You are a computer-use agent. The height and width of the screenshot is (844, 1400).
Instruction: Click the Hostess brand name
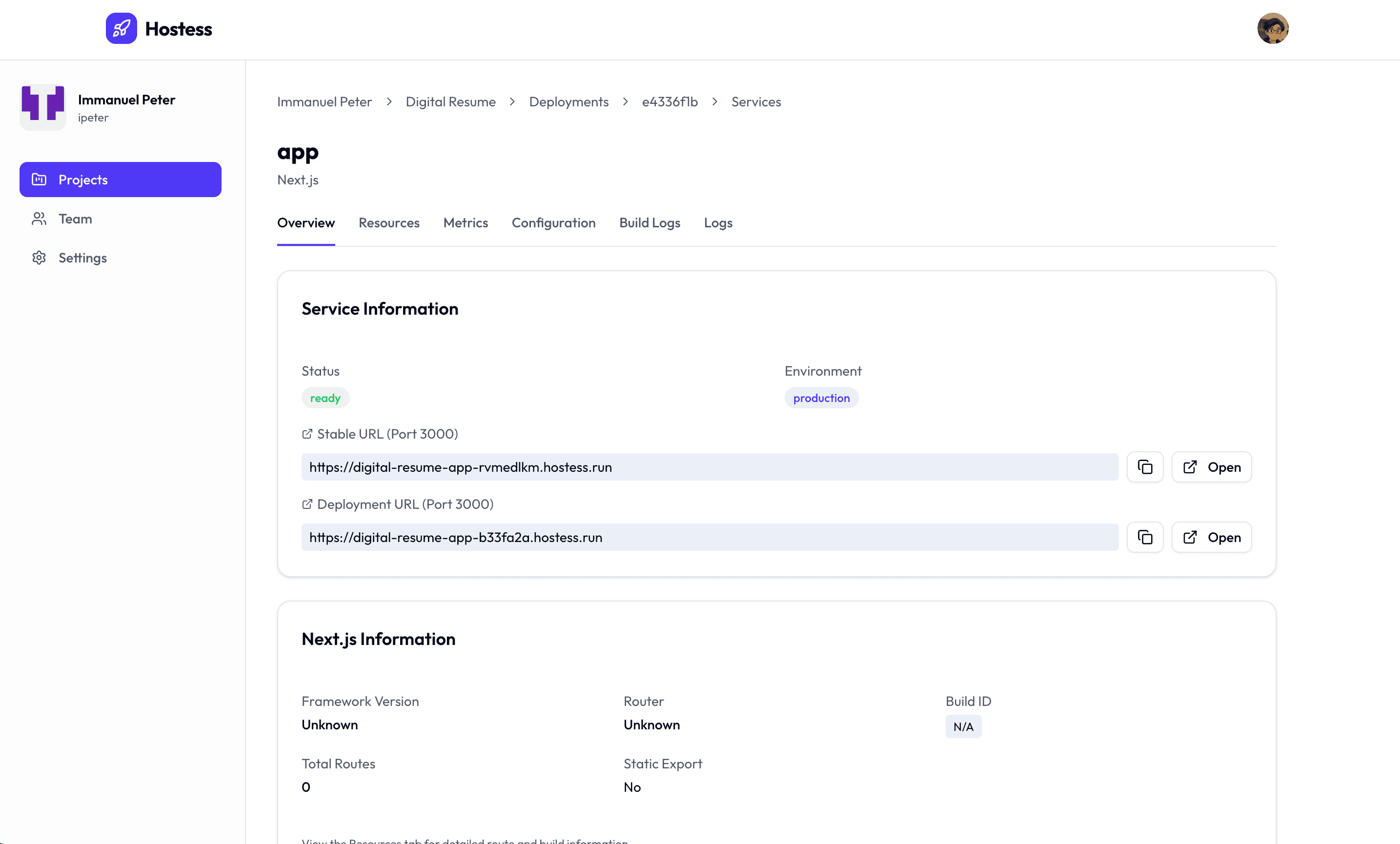click(179, 29)
